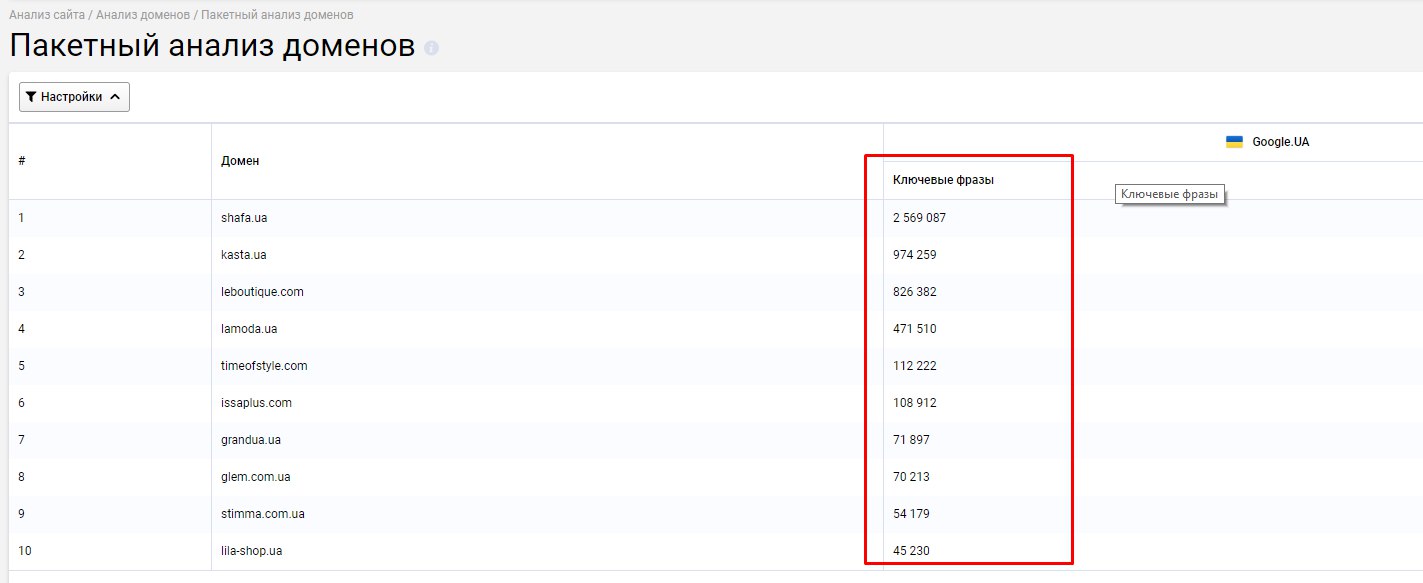Open Анализ сайта breadcrumb link
This screenshot has height=583, width=1423.
pyautogui.click(x=46, y=16)
